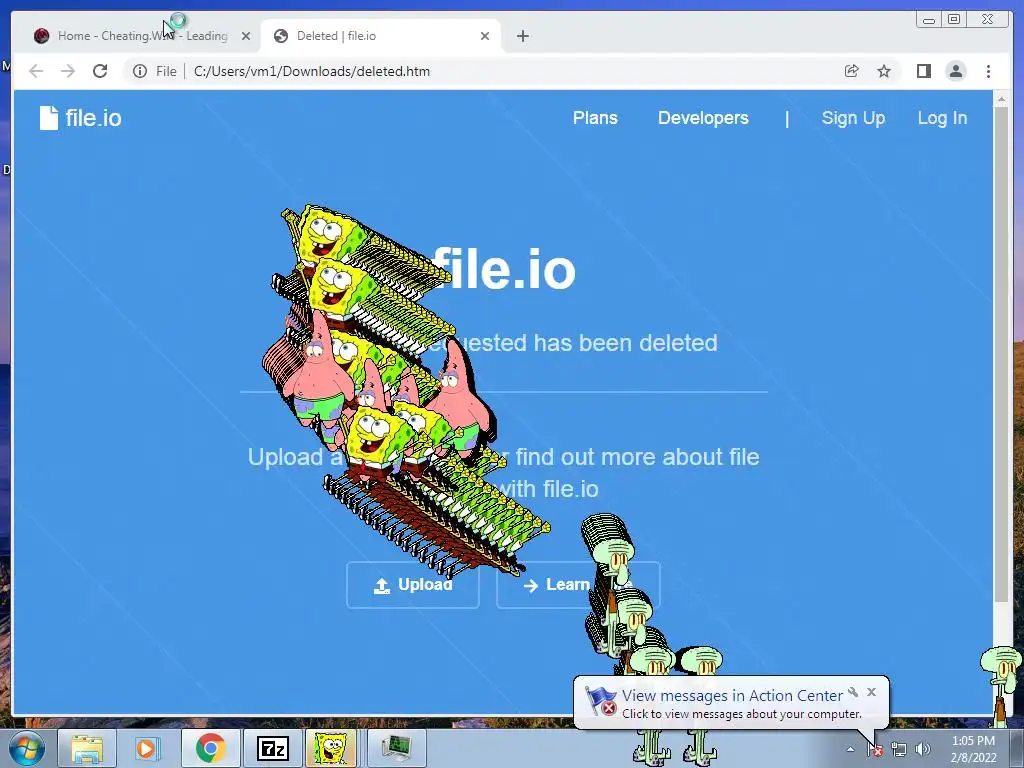Open the Chrome profile avatar
Viewport: 1024px width, 768px height.
pos(955,71)
